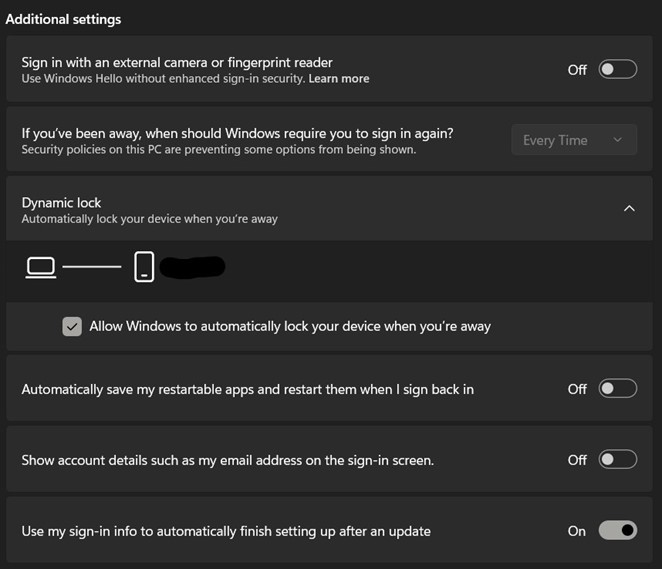
Task: Click the 'Automatically save my restartable apps' text
Action: pos(247,388)
